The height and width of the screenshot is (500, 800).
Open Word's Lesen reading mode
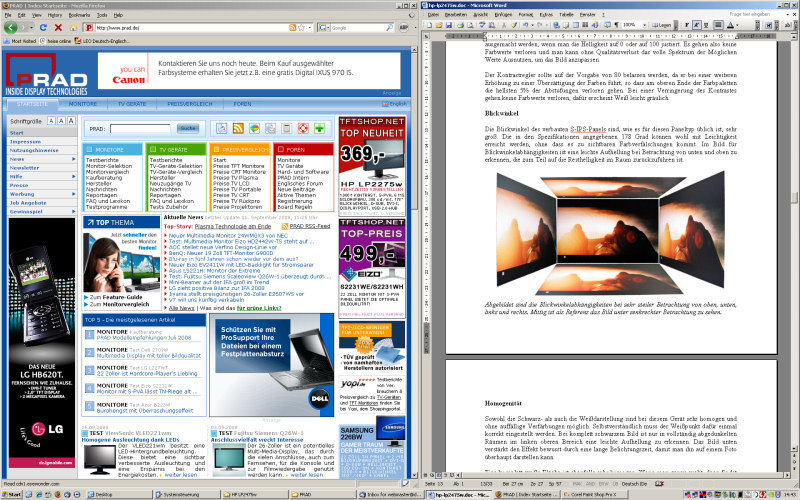[x=662, y=24]
